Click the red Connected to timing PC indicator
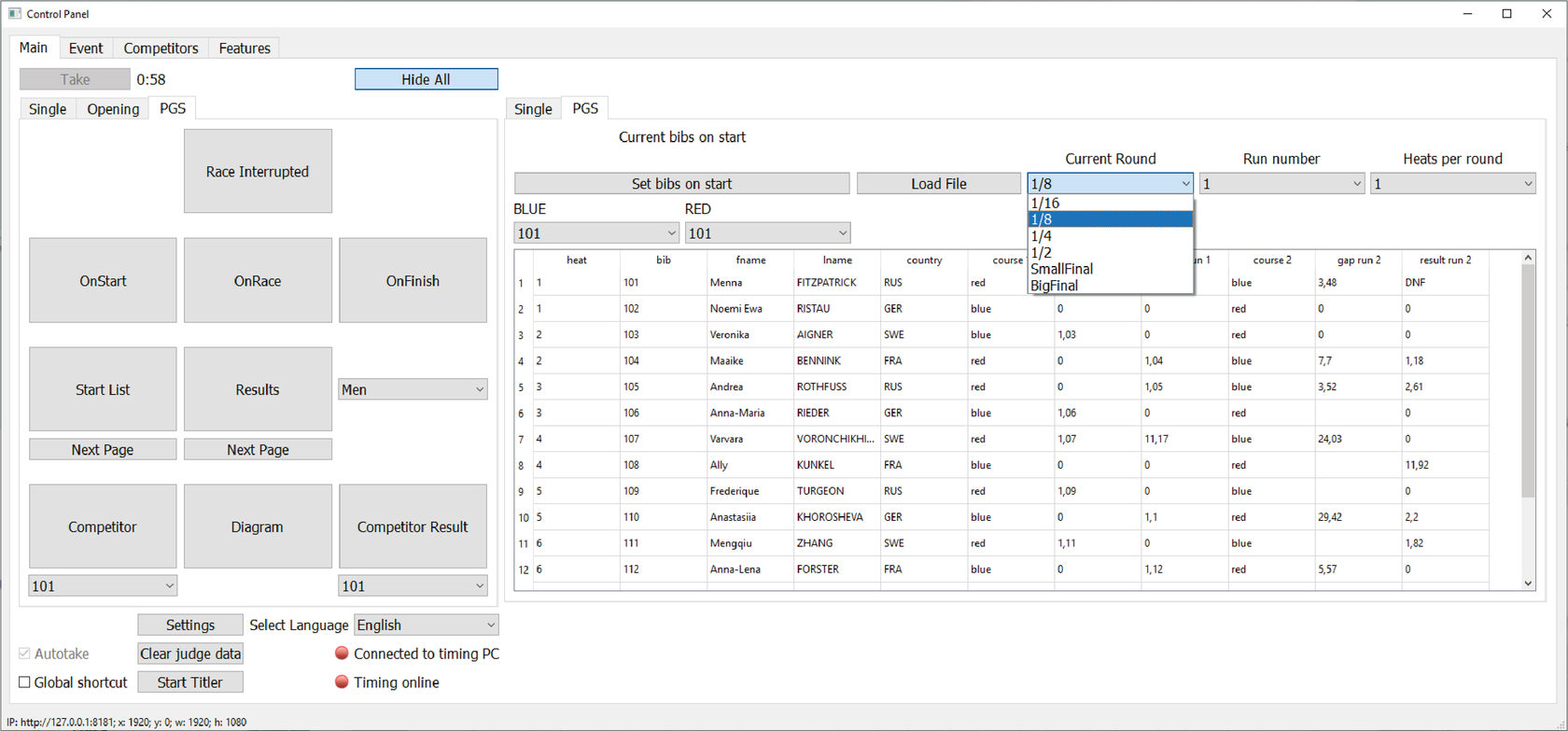This screenshot has width=1568, height=731. 342,654
